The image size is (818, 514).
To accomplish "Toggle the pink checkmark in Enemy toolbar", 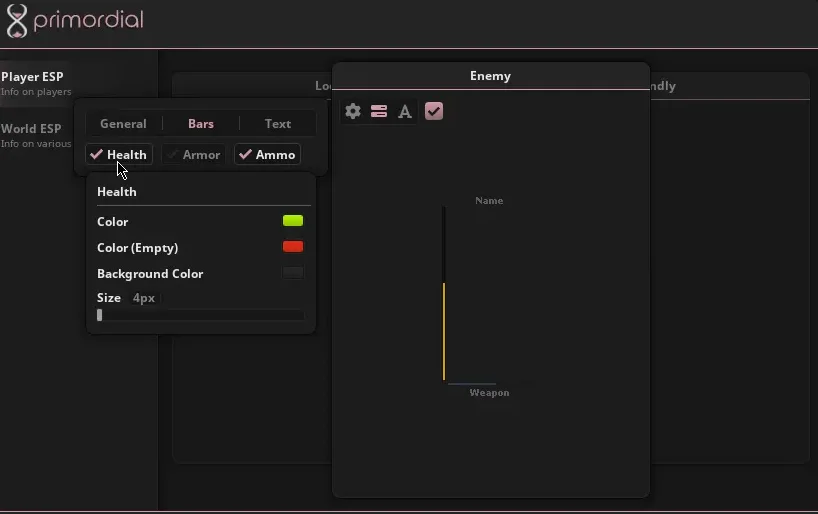I will pos(434,111).
